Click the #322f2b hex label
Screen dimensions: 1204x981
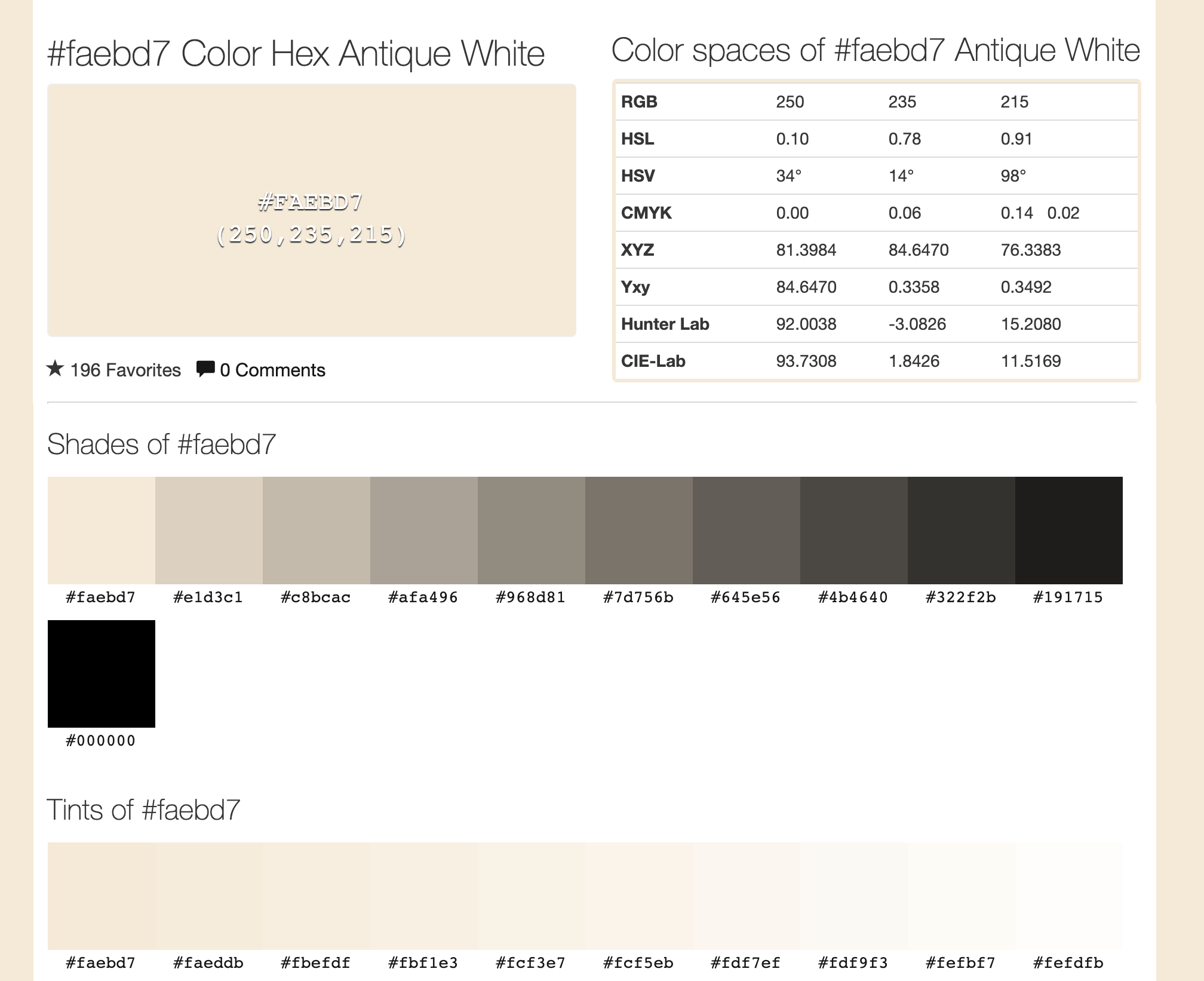(x=960, y=597)
